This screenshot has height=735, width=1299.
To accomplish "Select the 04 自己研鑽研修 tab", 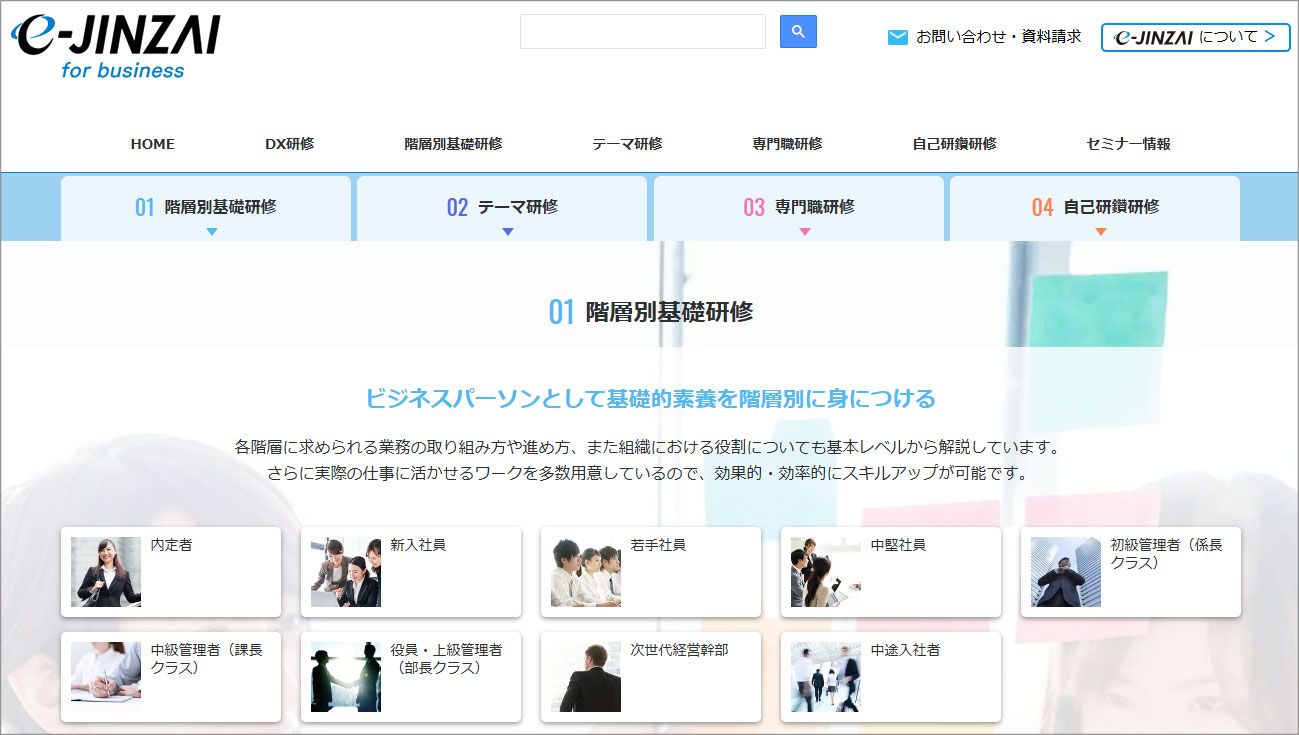I will point(1095,208).
